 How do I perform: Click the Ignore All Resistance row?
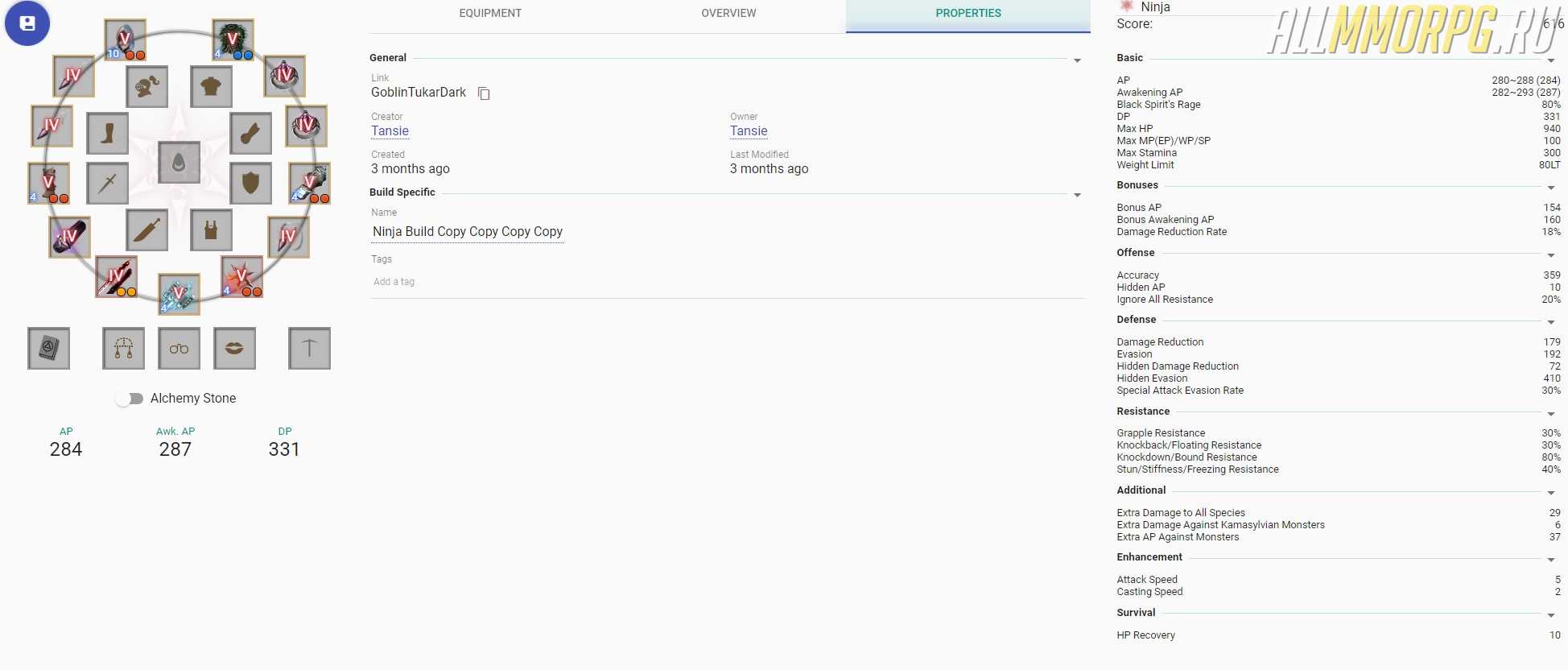[1339, 300]
